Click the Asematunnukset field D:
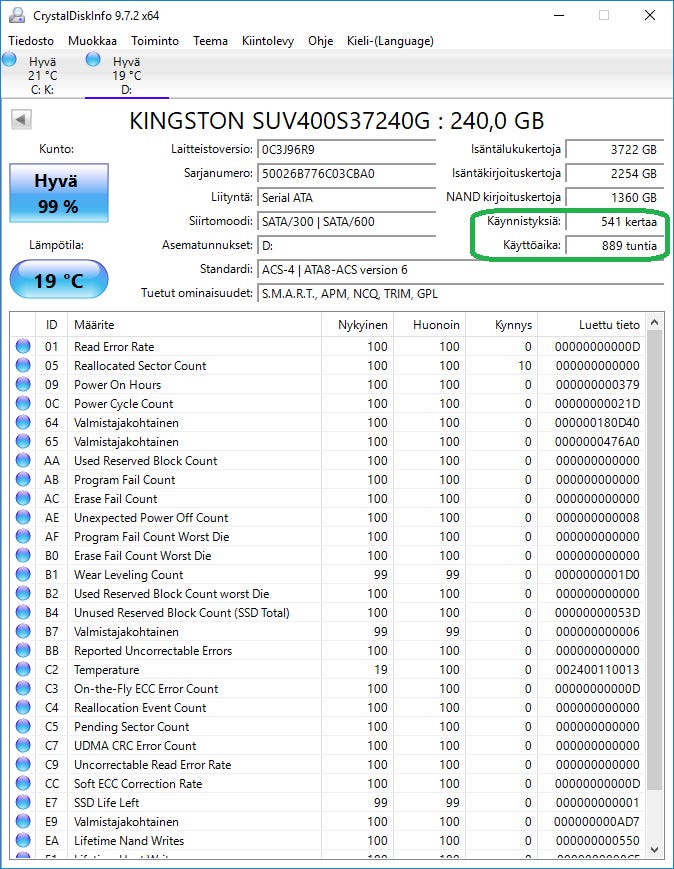 coord(346,246)
